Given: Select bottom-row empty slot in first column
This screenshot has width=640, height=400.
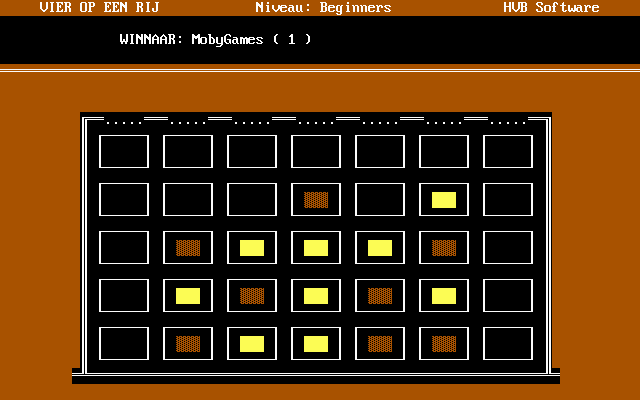Looking at the screenshot, I should pos(124,344).
